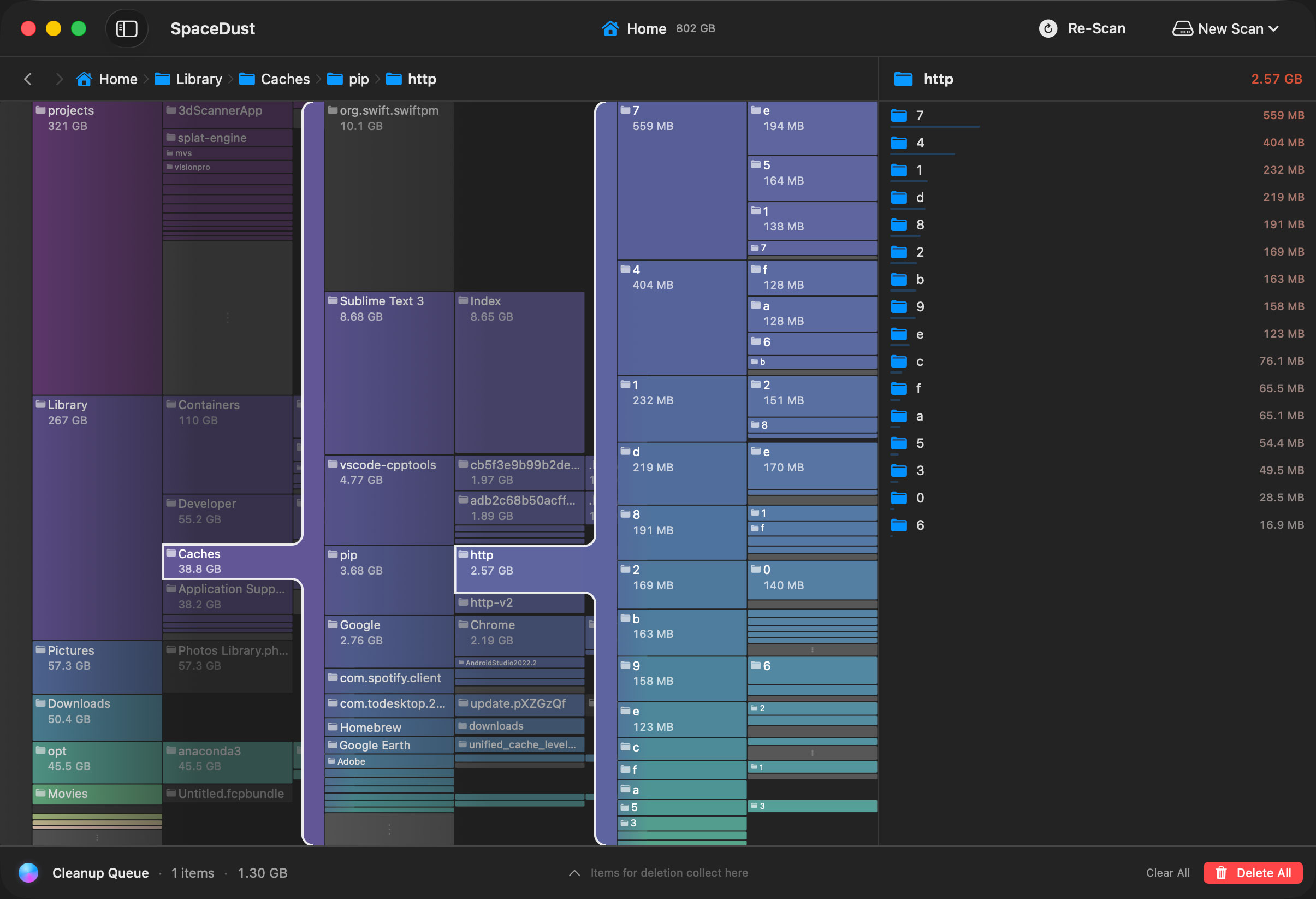
Task: Select the Pictures 57.3 GB block
Action: [x=97, y=667]
